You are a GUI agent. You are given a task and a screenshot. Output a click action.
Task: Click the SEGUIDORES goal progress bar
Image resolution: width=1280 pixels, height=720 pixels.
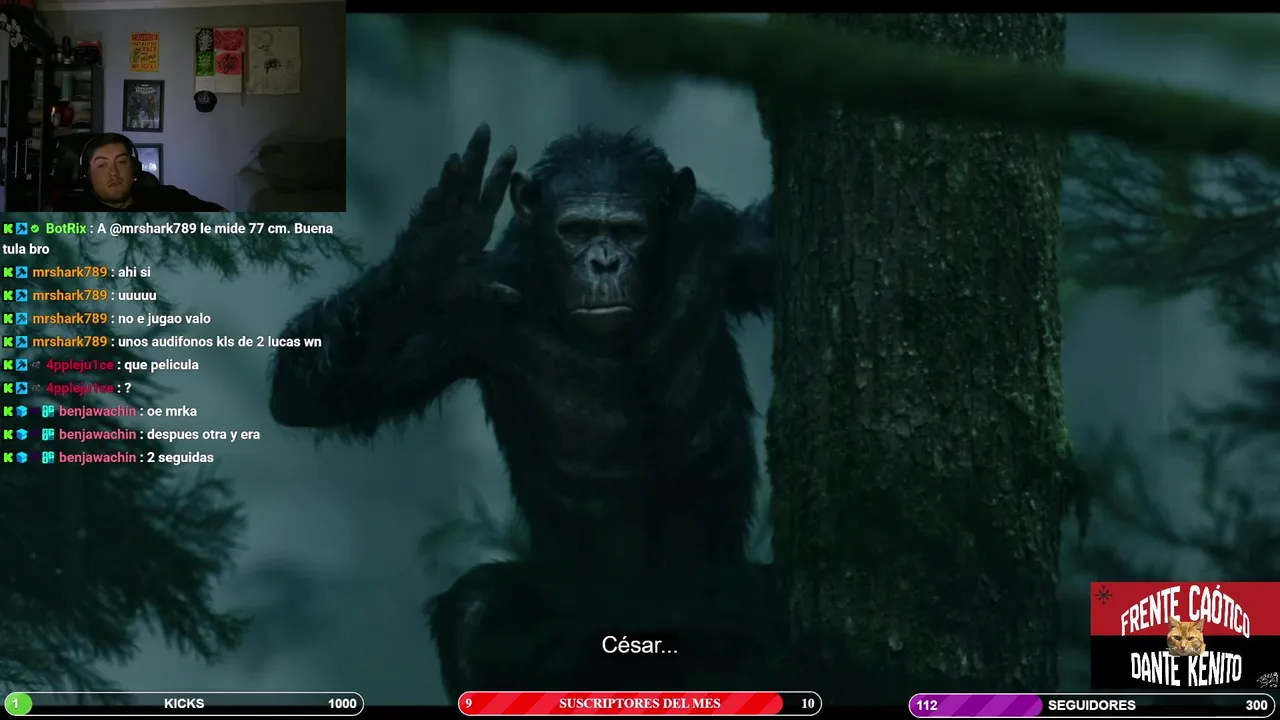click(x=1094, y=705)
